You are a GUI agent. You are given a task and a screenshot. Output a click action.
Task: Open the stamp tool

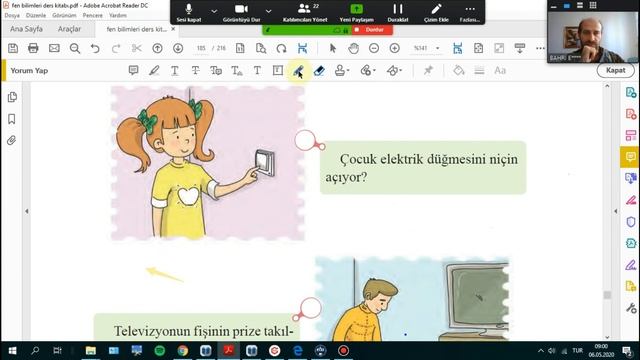342,71
